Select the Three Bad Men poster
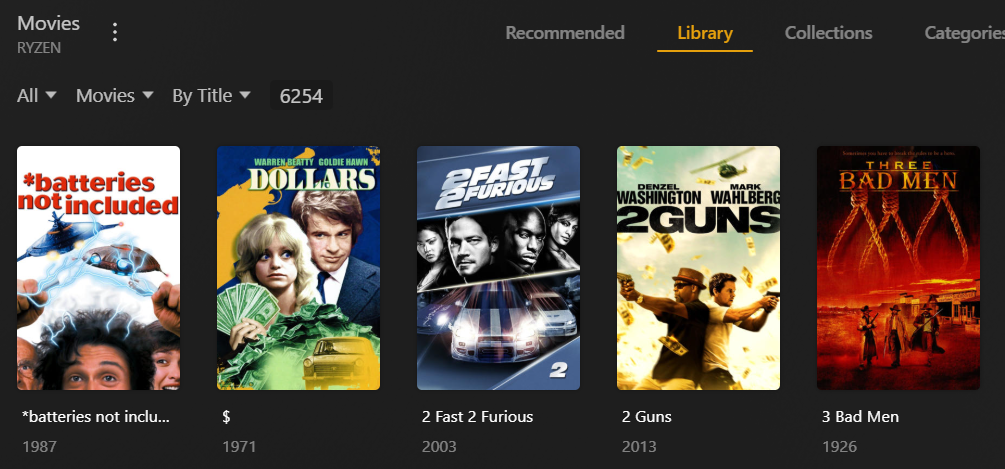The image size is (1005, 469). tap(898, 268)
